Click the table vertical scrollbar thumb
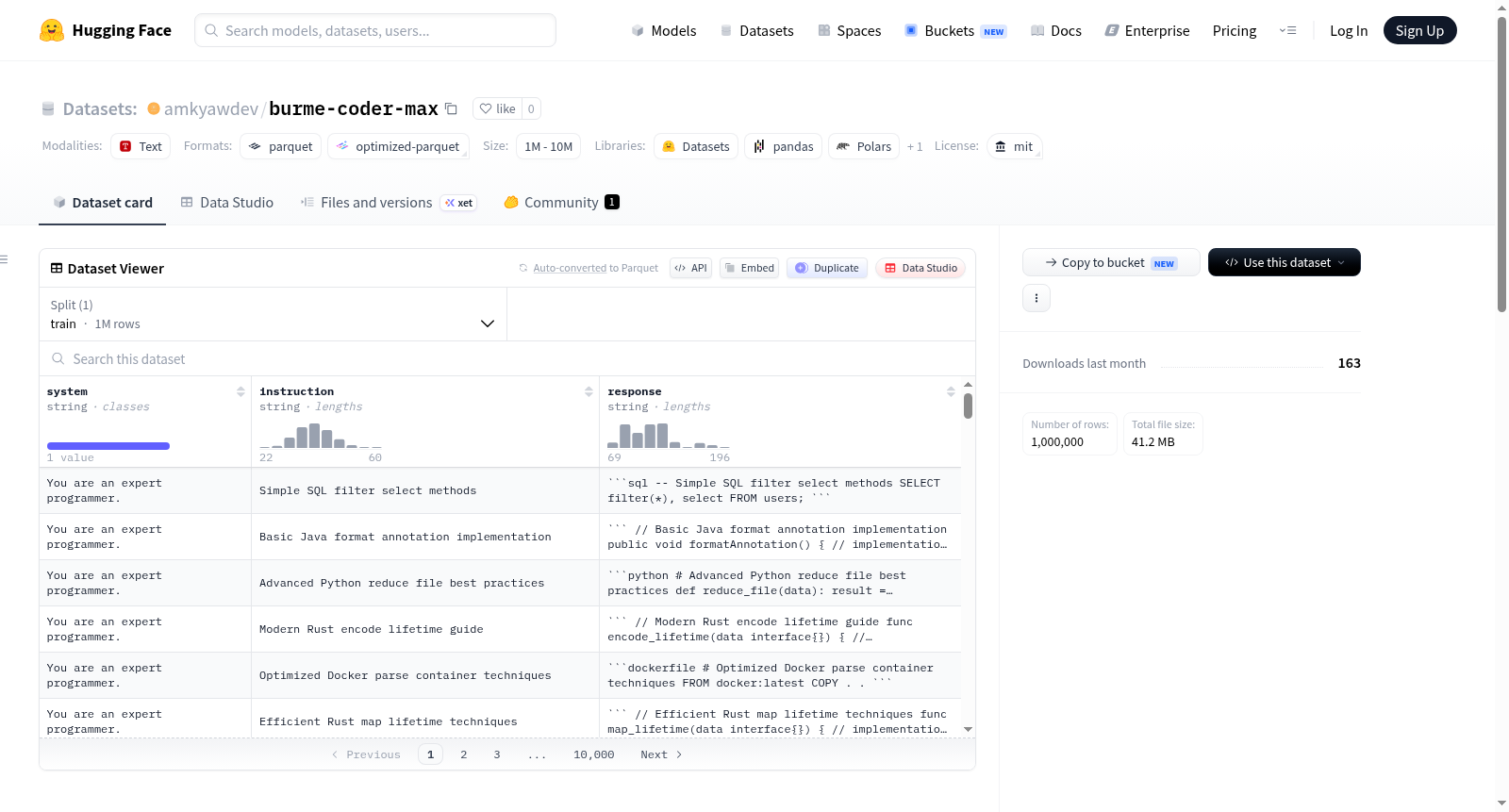The width and height of the screenshot is (1509, 812). tap(968, 406)
